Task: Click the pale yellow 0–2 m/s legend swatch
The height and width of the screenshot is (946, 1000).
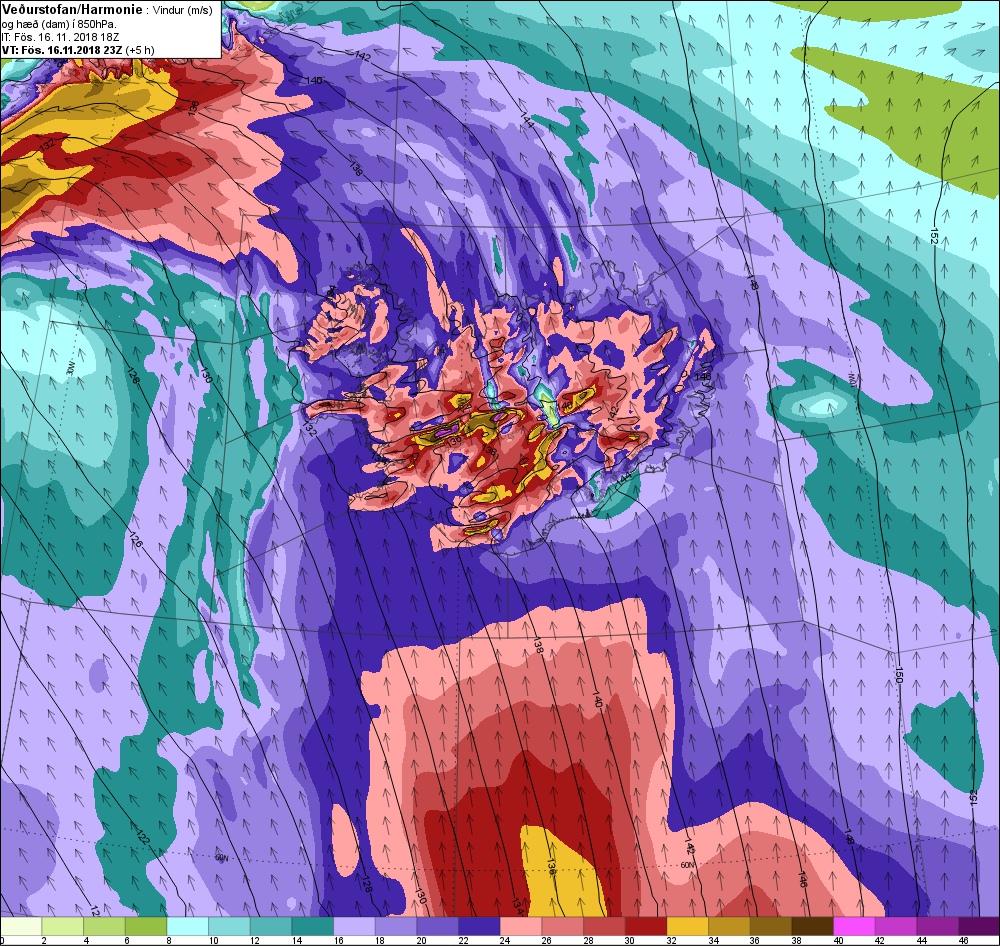Action: tap(22, 926)
